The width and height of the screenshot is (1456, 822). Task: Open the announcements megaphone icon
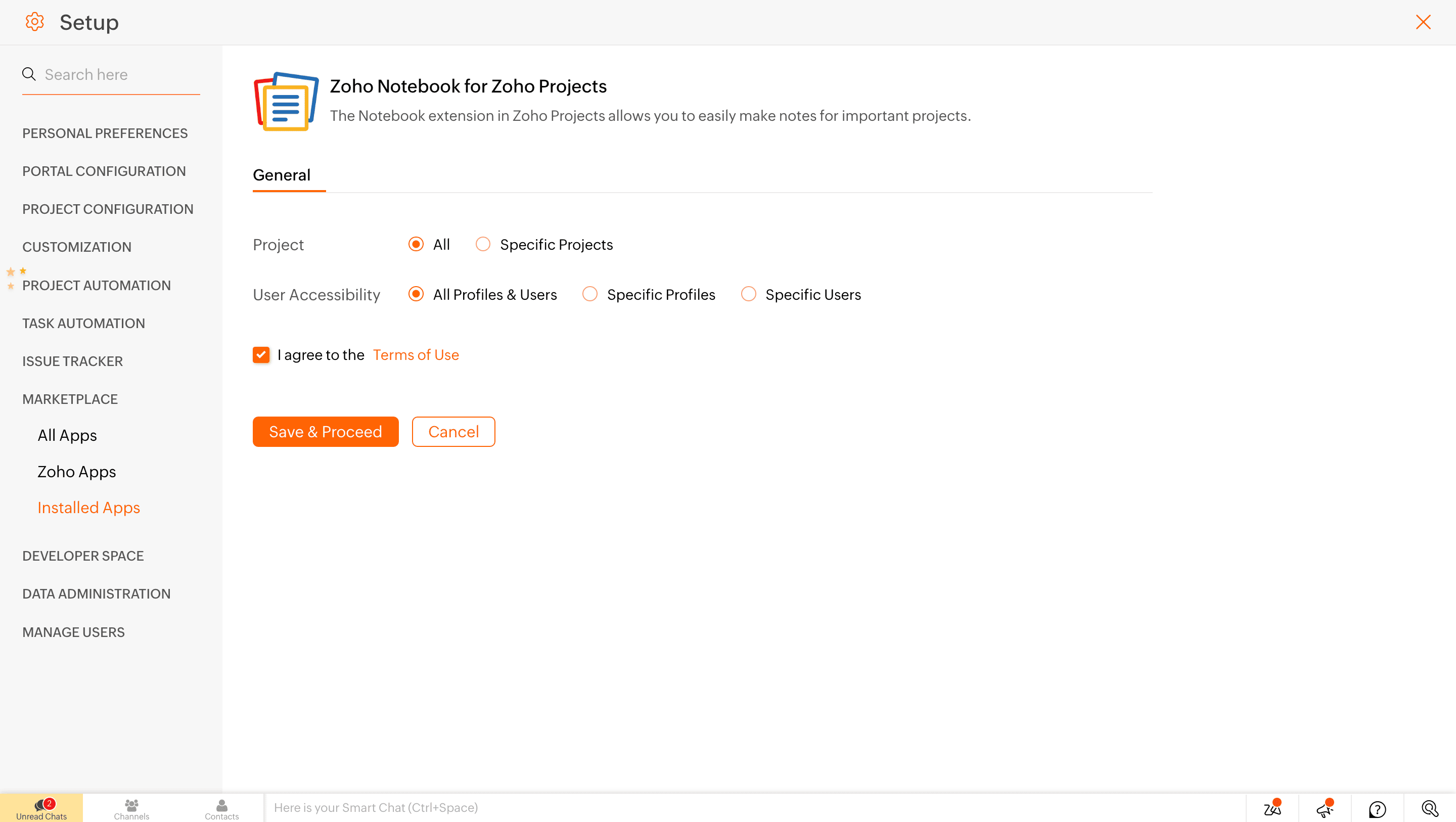1325,808
